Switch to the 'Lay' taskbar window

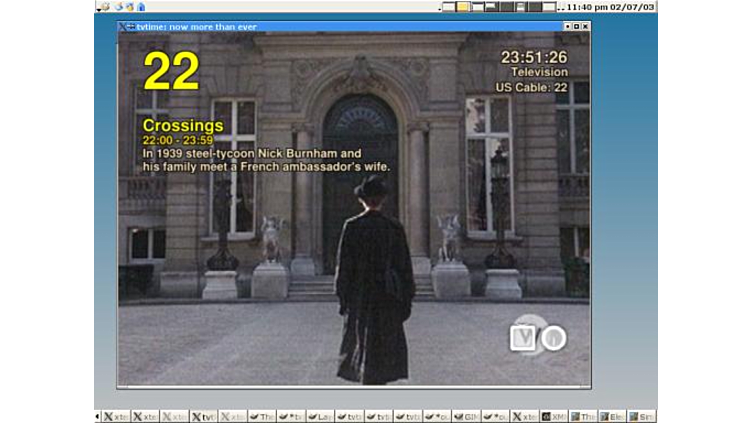(321, 416)
